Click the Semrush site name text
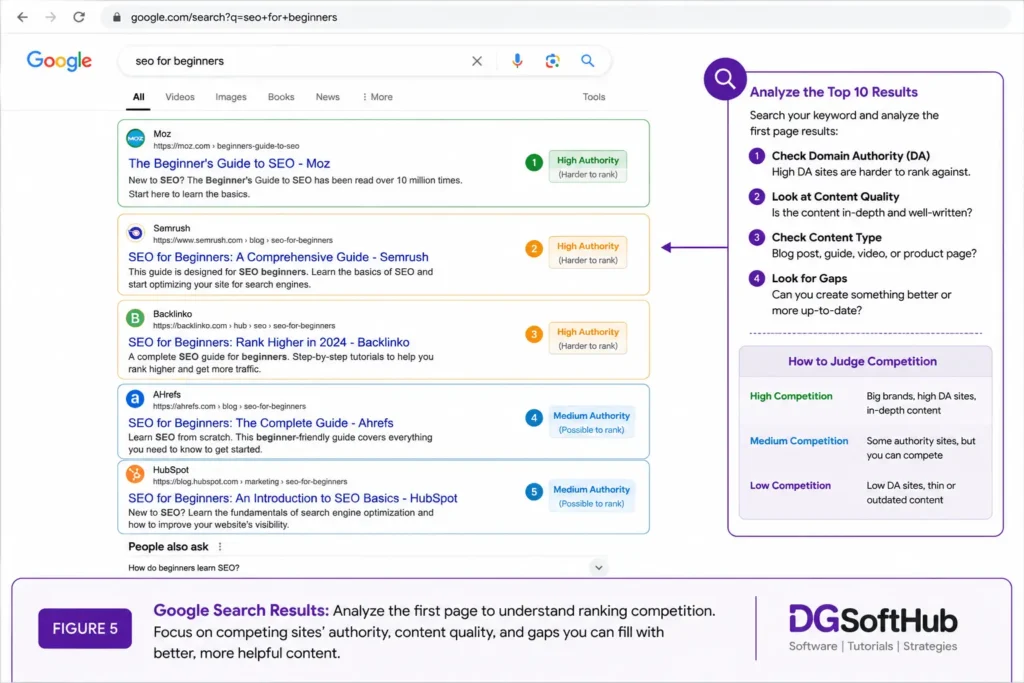The image size is (1024, 683). click(172, 228)
